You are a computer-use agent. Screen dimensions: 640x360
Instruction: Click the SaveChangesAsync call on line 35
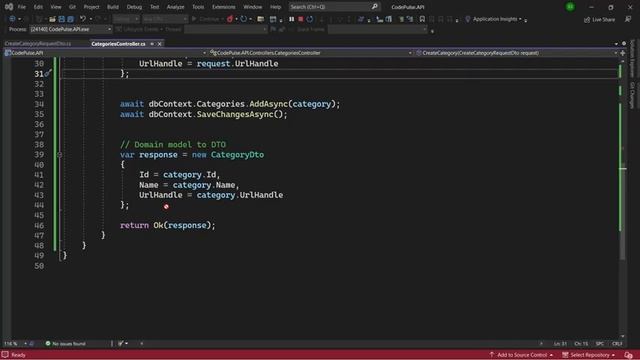click(242, 114)
